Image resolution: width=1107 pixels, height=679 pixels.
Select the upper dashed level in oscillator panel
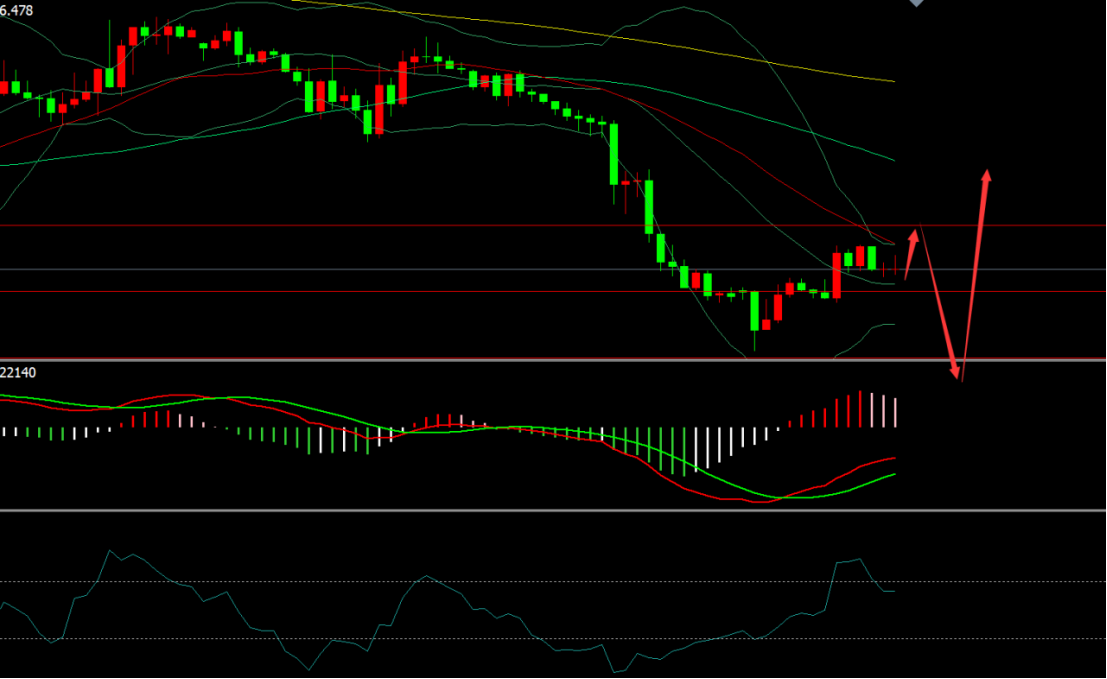click(x=553, y=582)
